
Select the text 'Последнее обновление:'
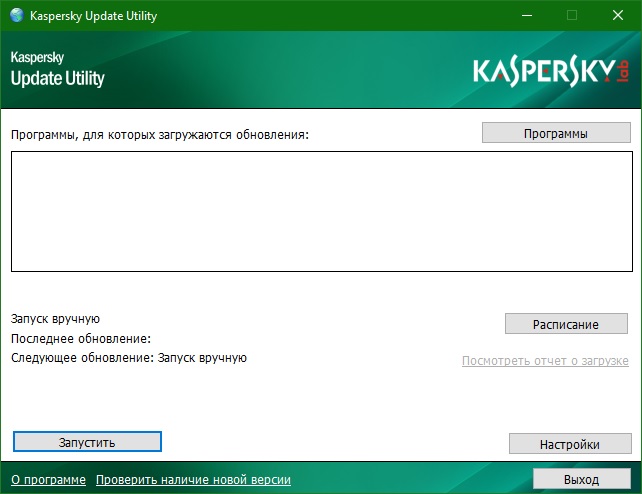(81, 338)
